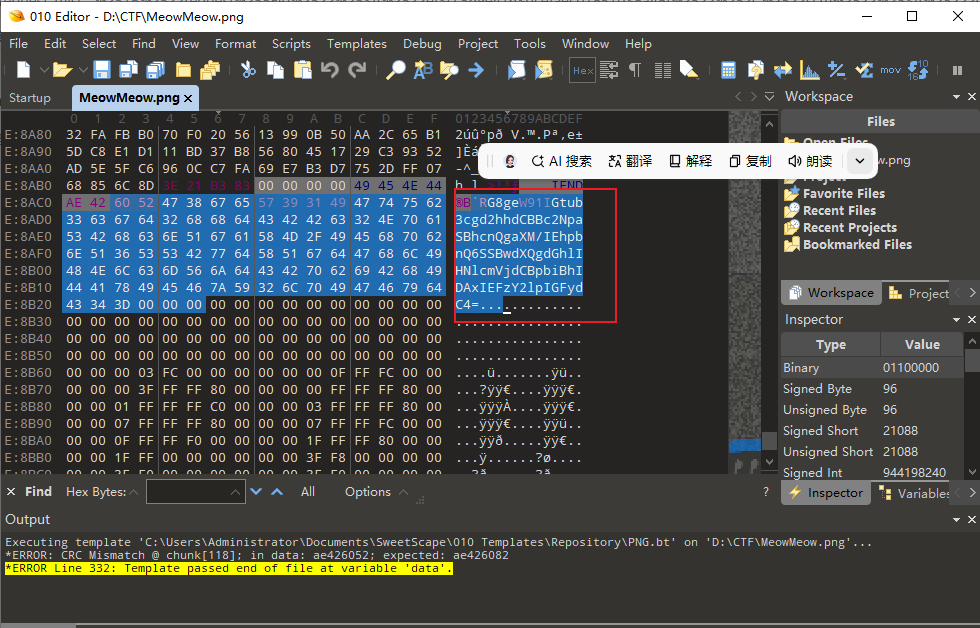Click the Save All icon
The height and width of the screenshot is (628, 980).
tap(156, 70)
